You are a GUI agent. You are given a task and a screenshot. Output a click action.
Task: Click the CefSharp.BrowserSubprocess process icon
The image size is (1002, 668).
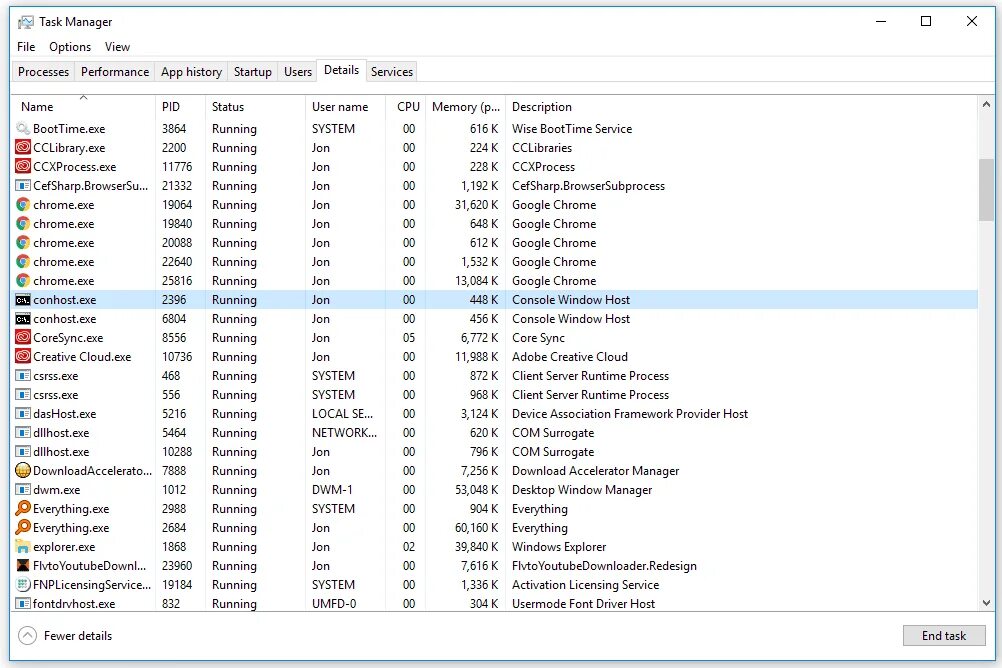point(23,186)
